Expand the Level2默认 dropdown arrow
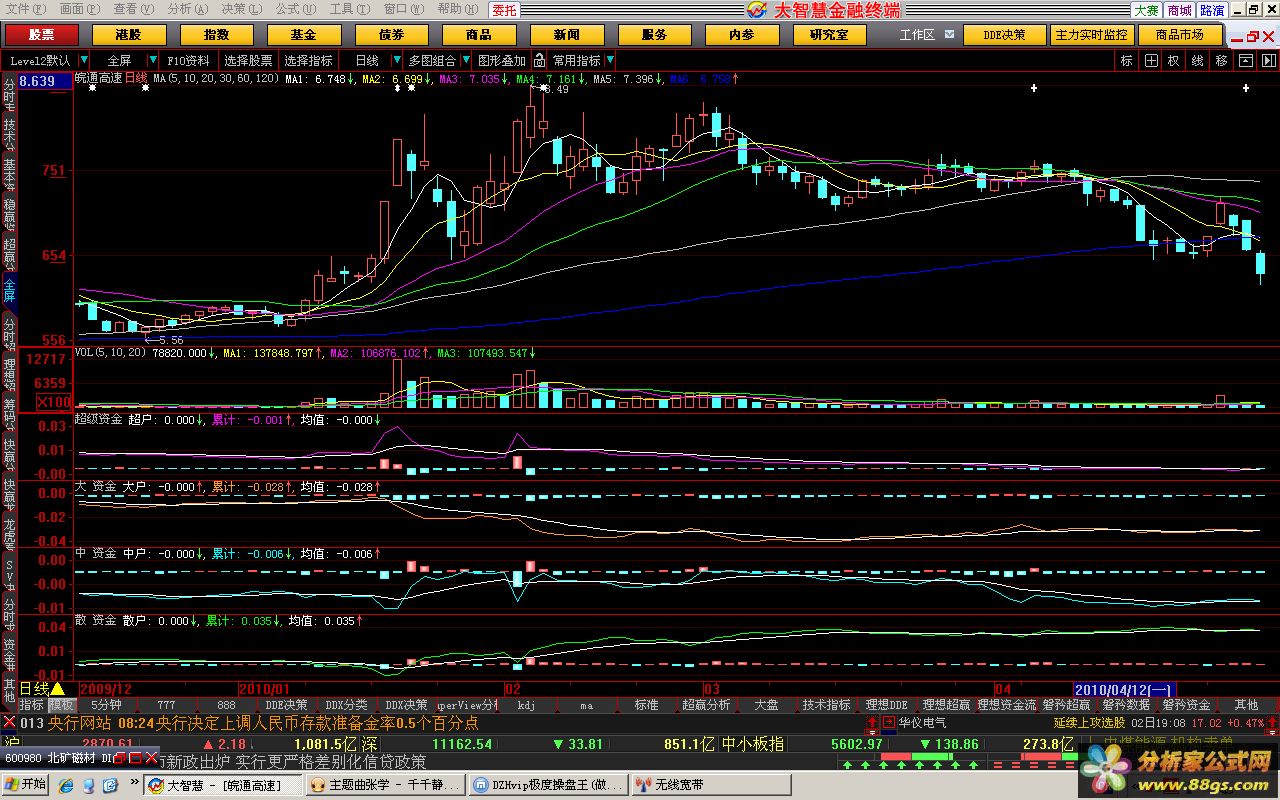 point(84,60)
